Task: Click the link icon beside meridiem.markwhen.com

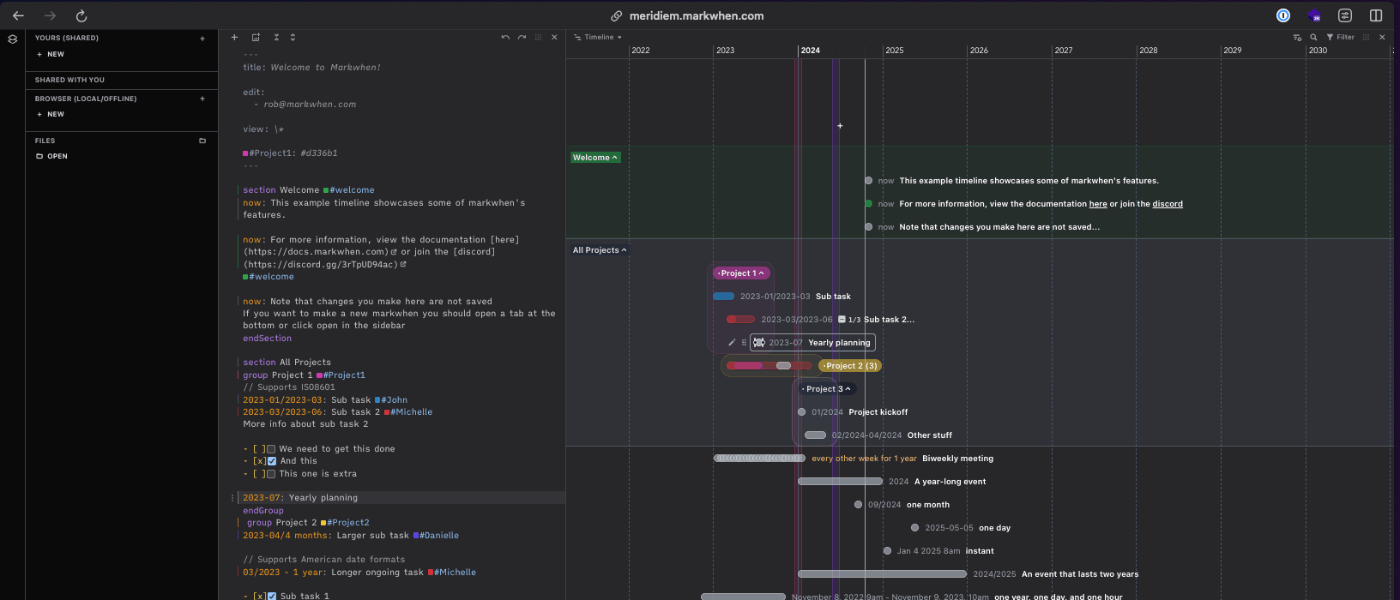Action: tap(616, 16)
